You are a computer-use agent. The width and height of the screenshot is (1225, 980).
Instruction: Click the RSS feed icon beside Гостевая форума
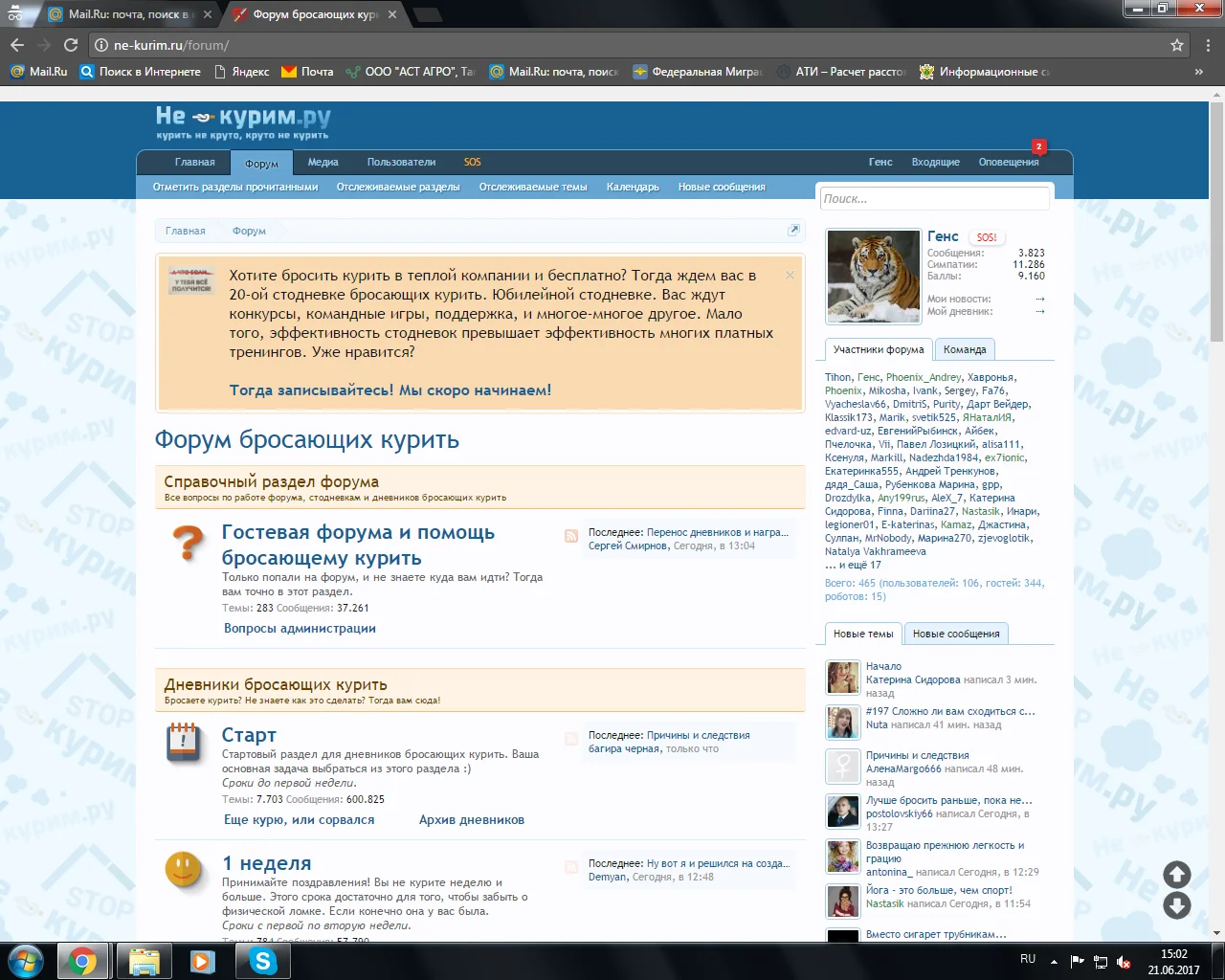pyautogui.click(x=571, y=536)
